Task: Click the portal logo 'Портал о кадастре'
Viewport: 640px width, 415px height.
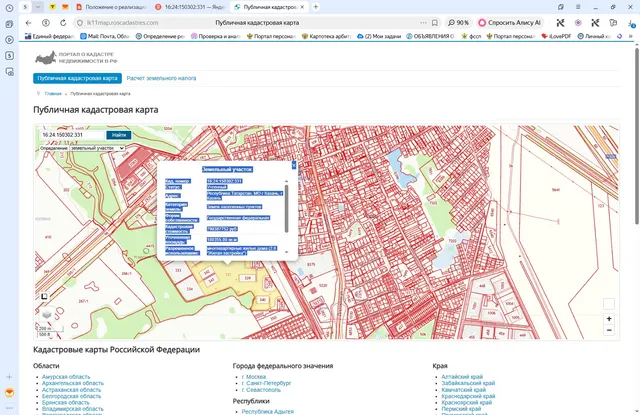Action: (x=76, y=58)
